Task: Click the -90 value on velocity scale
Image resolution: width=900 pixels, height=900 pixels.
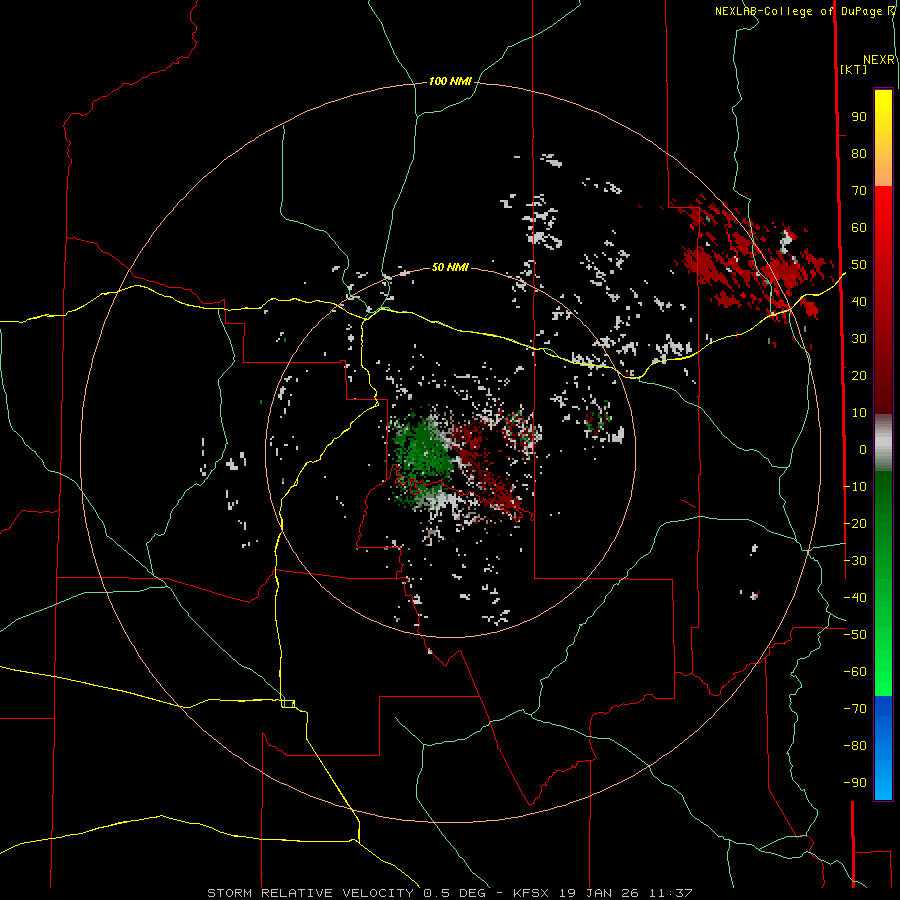Action: click(855, 783)
